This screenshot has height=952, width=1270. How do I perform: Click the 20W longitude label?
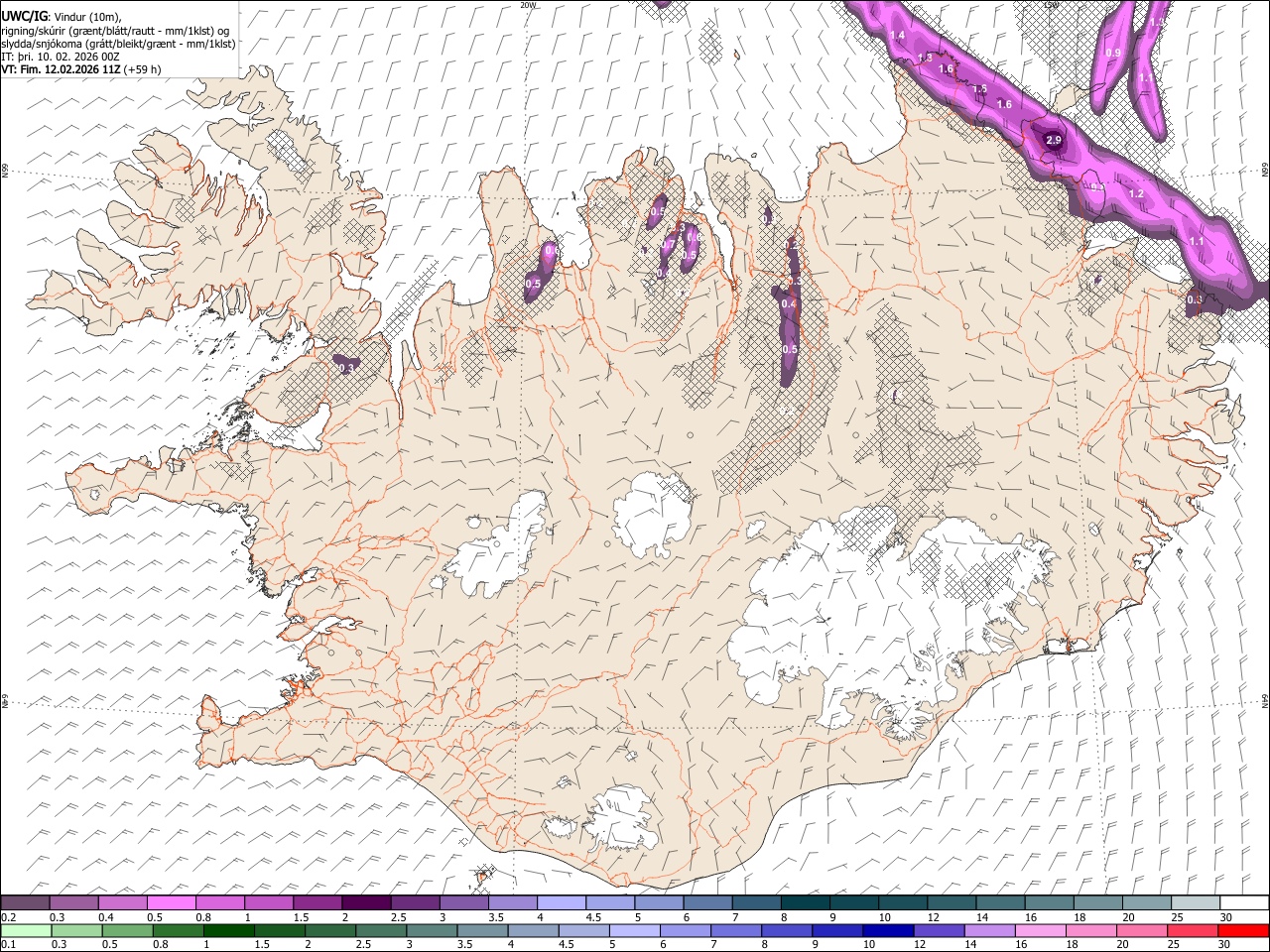coord(528,5)
